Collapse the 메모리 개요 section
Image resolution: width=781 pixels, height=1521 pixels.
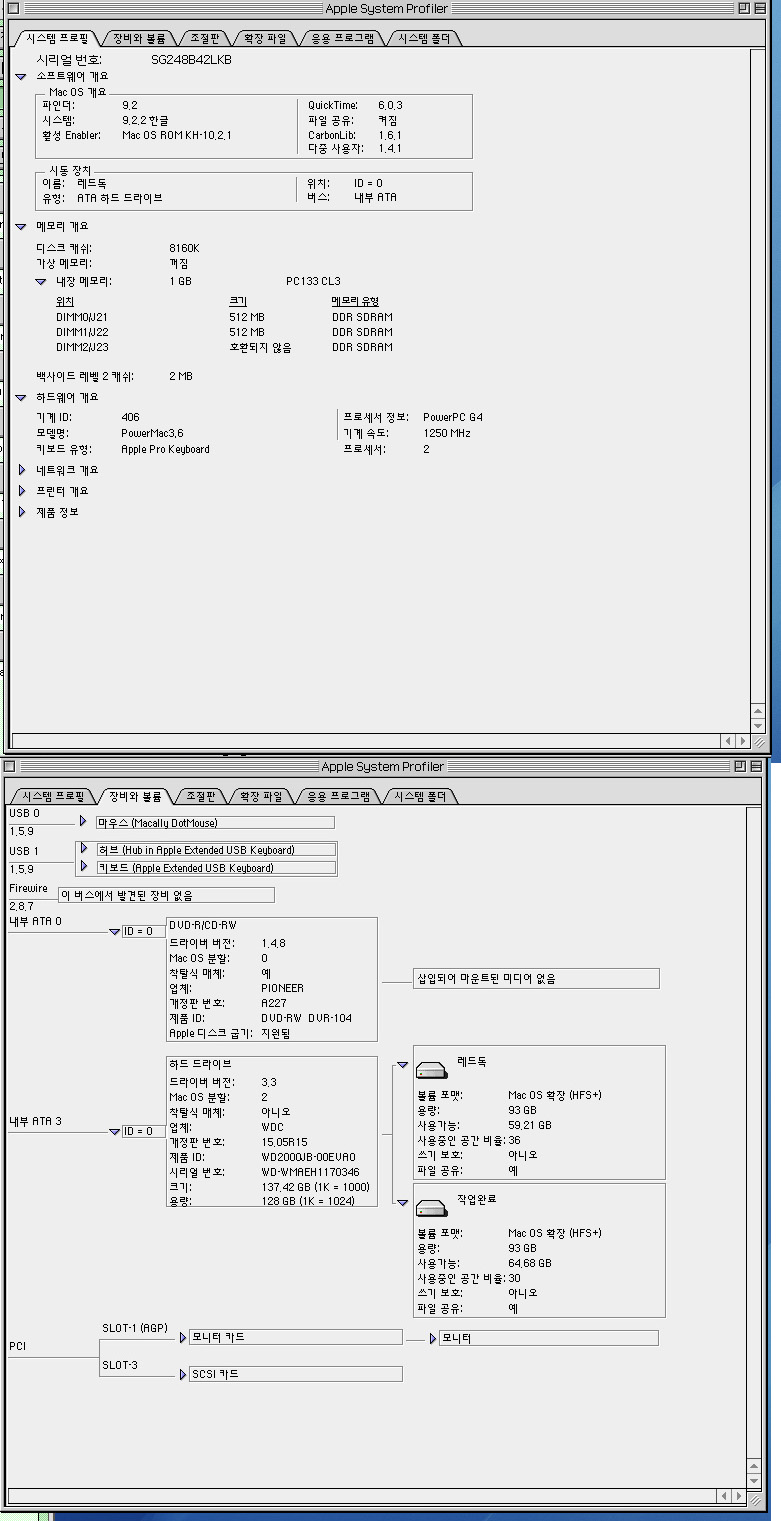click(x=21, y=226)
